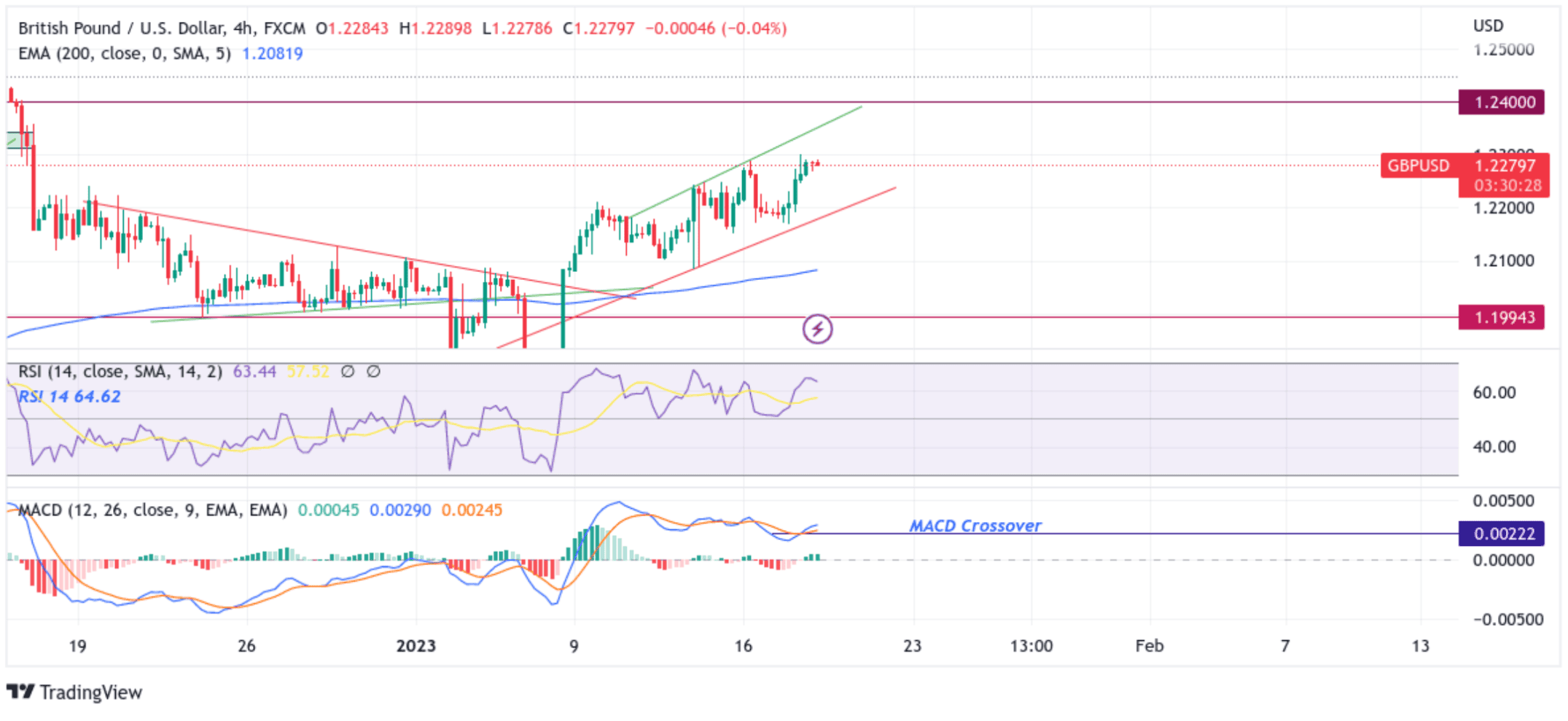Click the 03:30:28 candle countdown timer
1568x721 pixels.
[x=1507, y=185]
